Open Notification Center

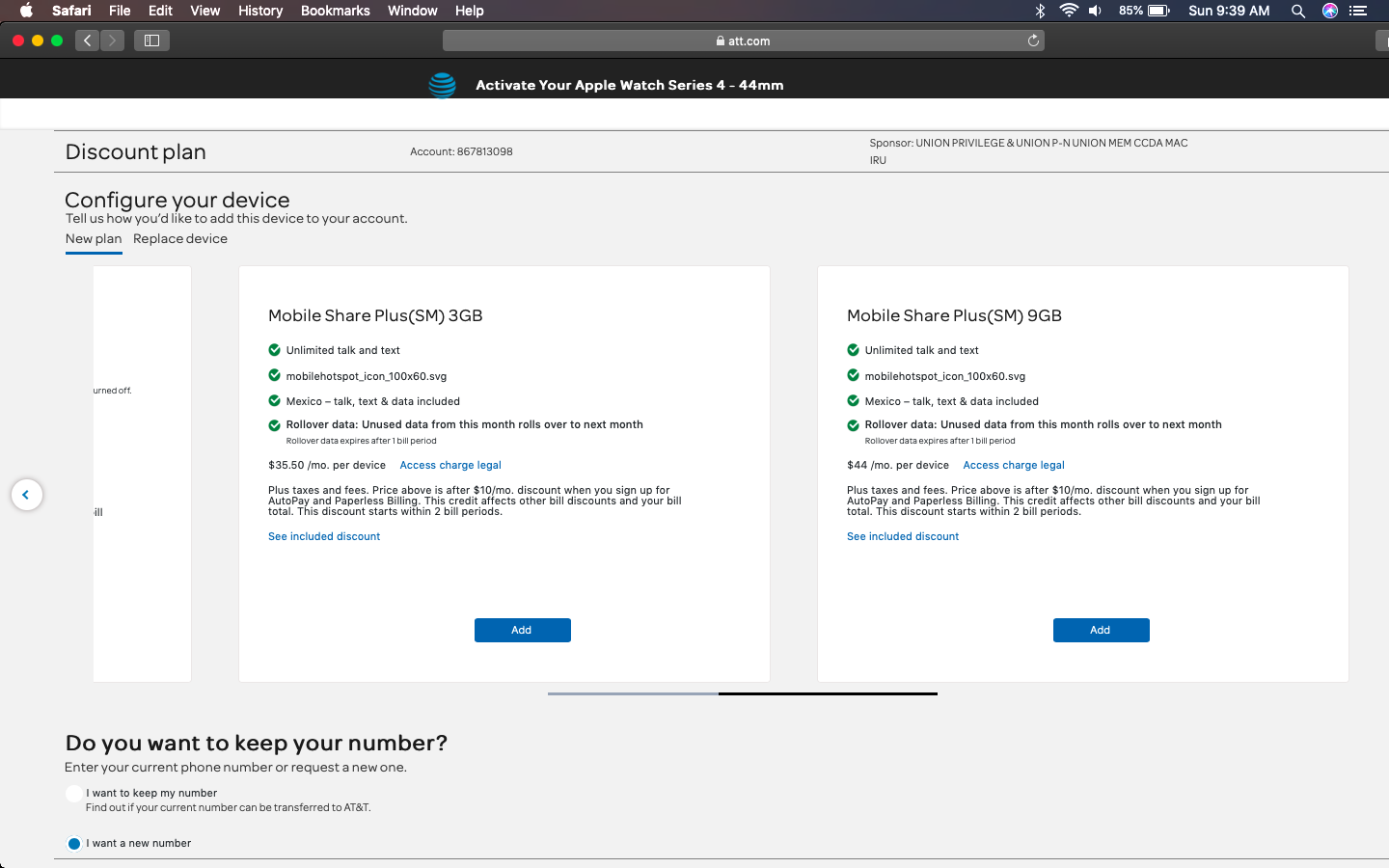[1358, 11]
